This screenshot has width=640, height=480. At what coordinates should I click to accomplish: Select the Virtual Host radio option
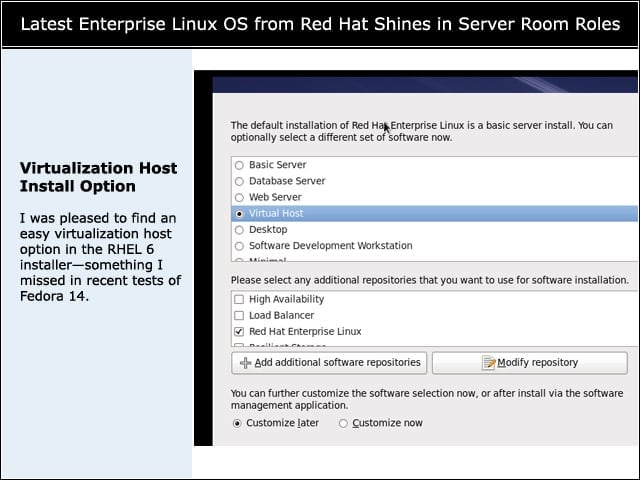click(x=239, y=213)
